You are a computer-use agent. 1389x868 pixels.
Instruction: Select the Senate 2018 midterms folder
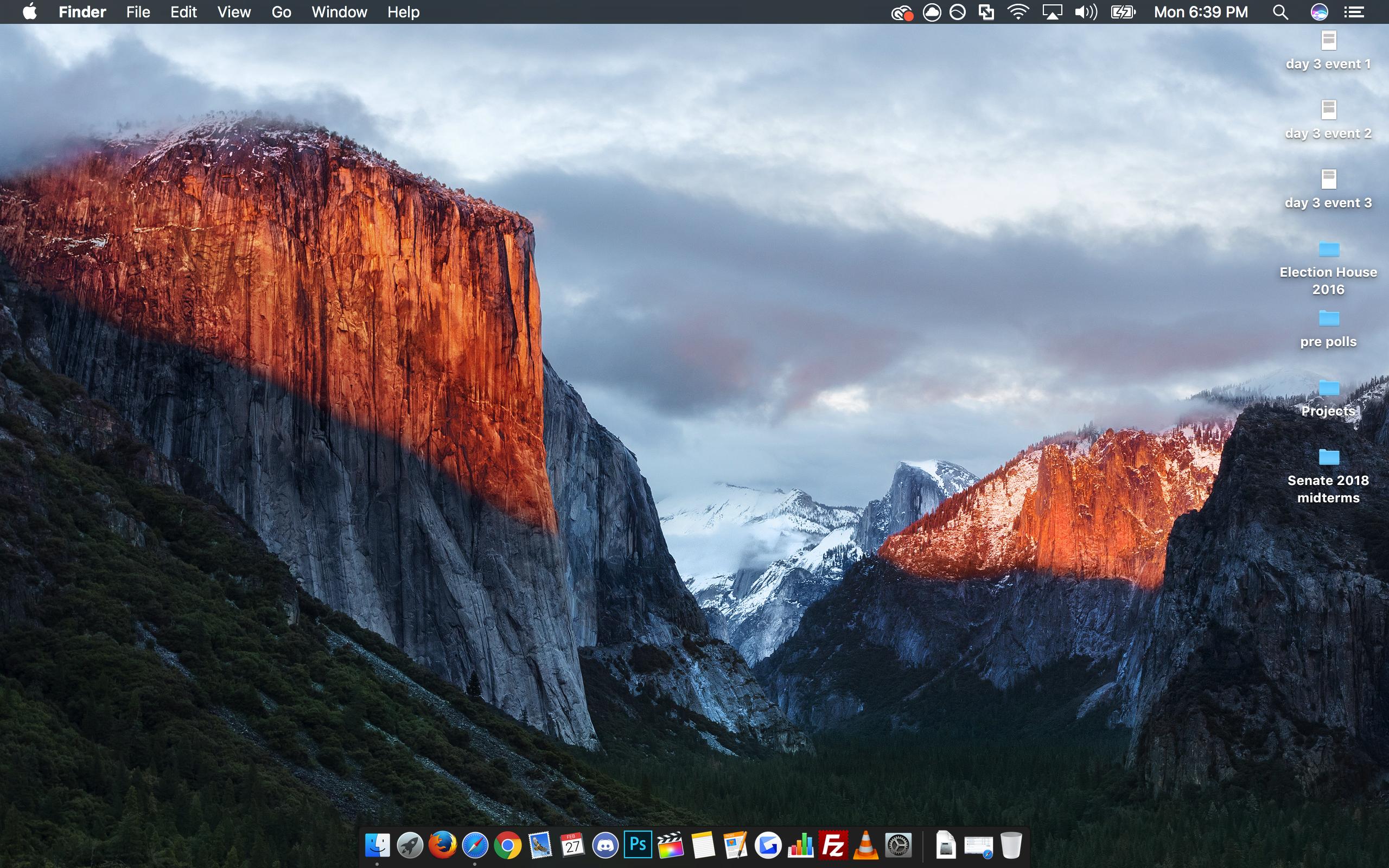coord(1328,458)
